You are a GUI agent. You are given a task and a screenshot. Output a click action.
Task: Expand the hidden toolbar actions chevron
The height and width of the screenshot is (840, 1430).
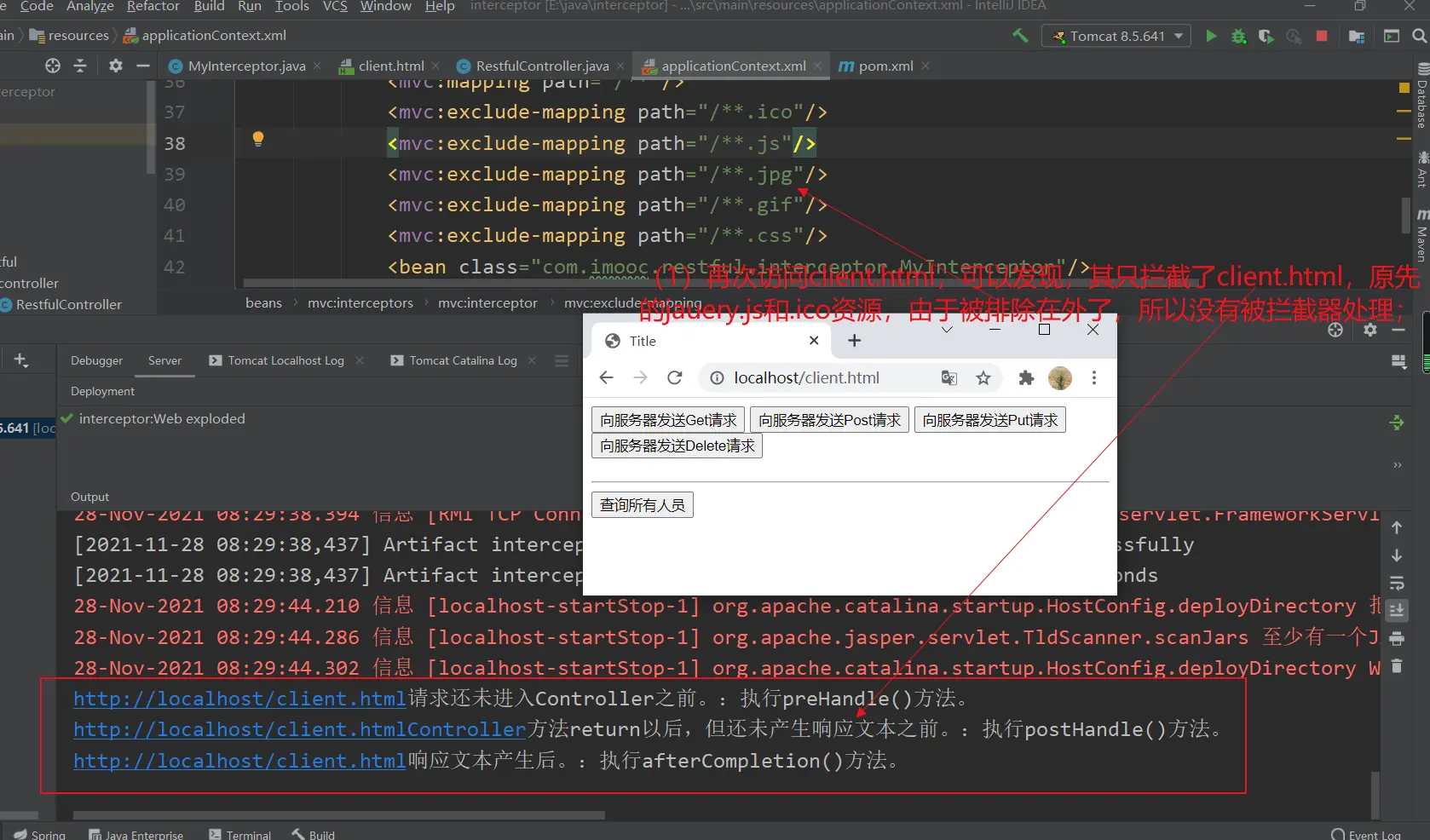[x=1397, y=465]
